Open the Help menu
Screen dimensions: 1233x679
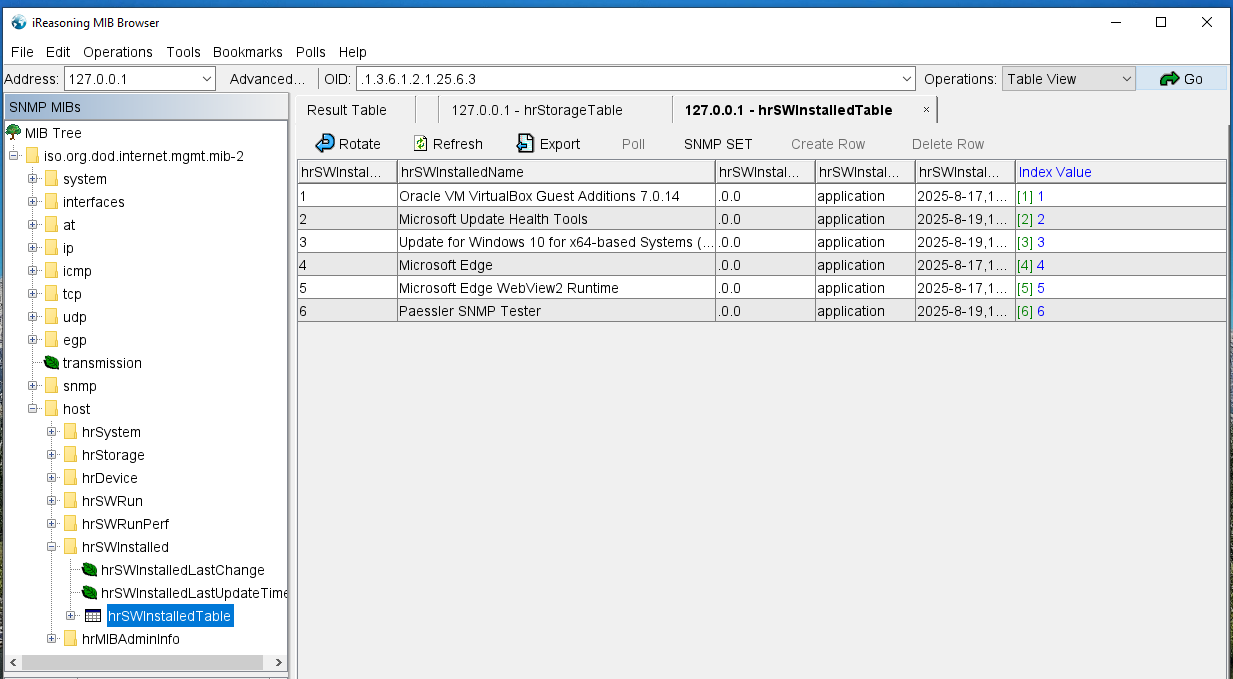(x=353, y=52)
